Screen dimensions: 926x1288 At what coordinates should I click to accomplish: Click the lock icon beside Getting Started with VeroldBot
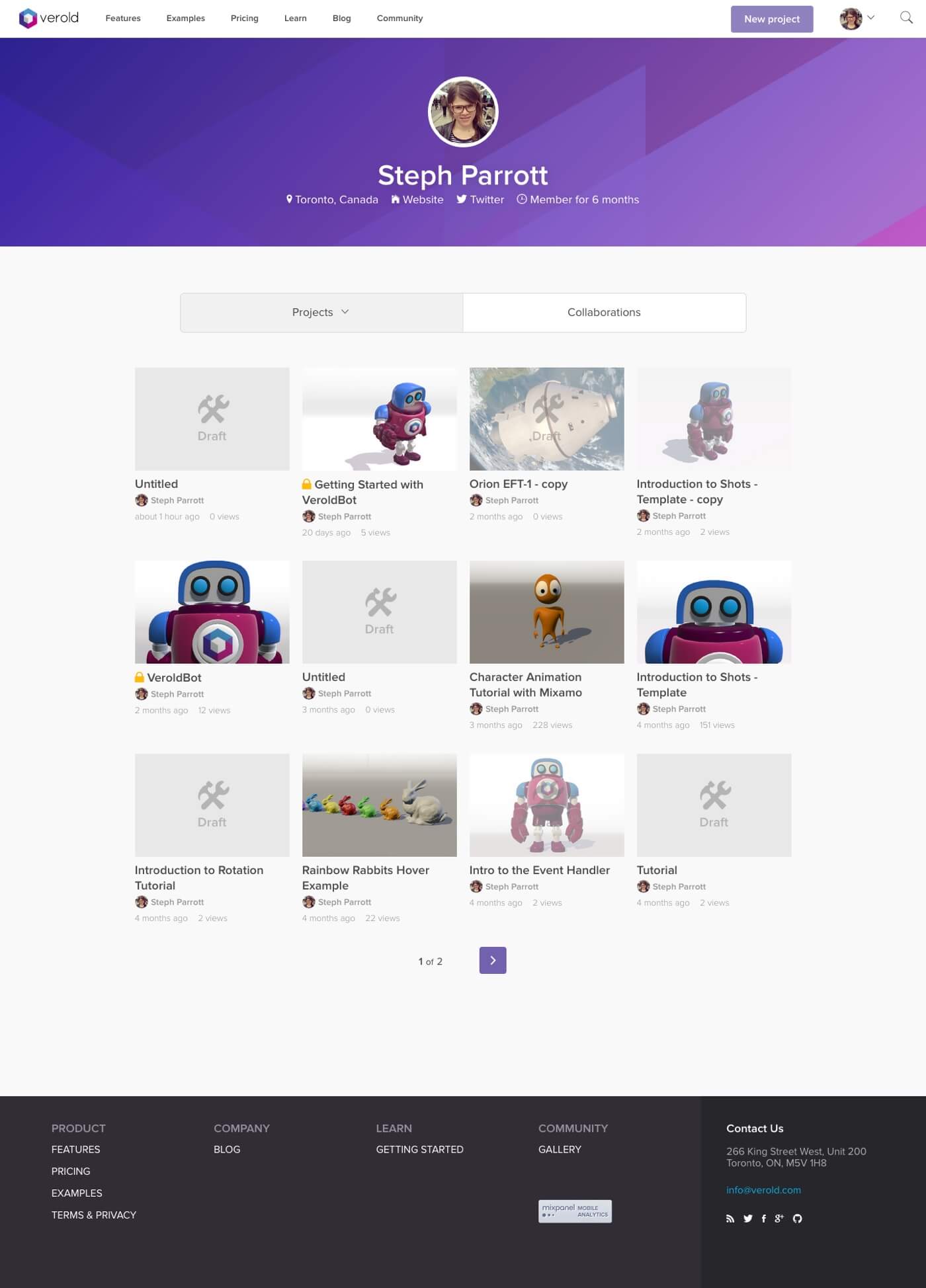tap(307, 484)
